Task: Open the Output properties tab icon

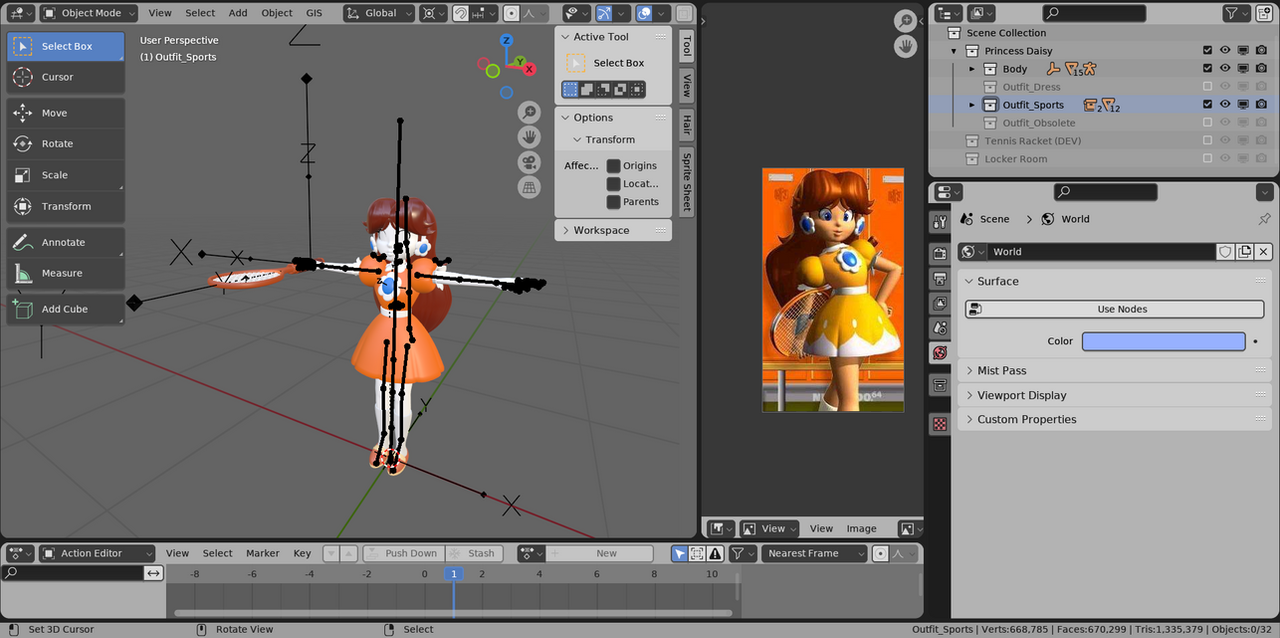Action: [x=940, y=278]
